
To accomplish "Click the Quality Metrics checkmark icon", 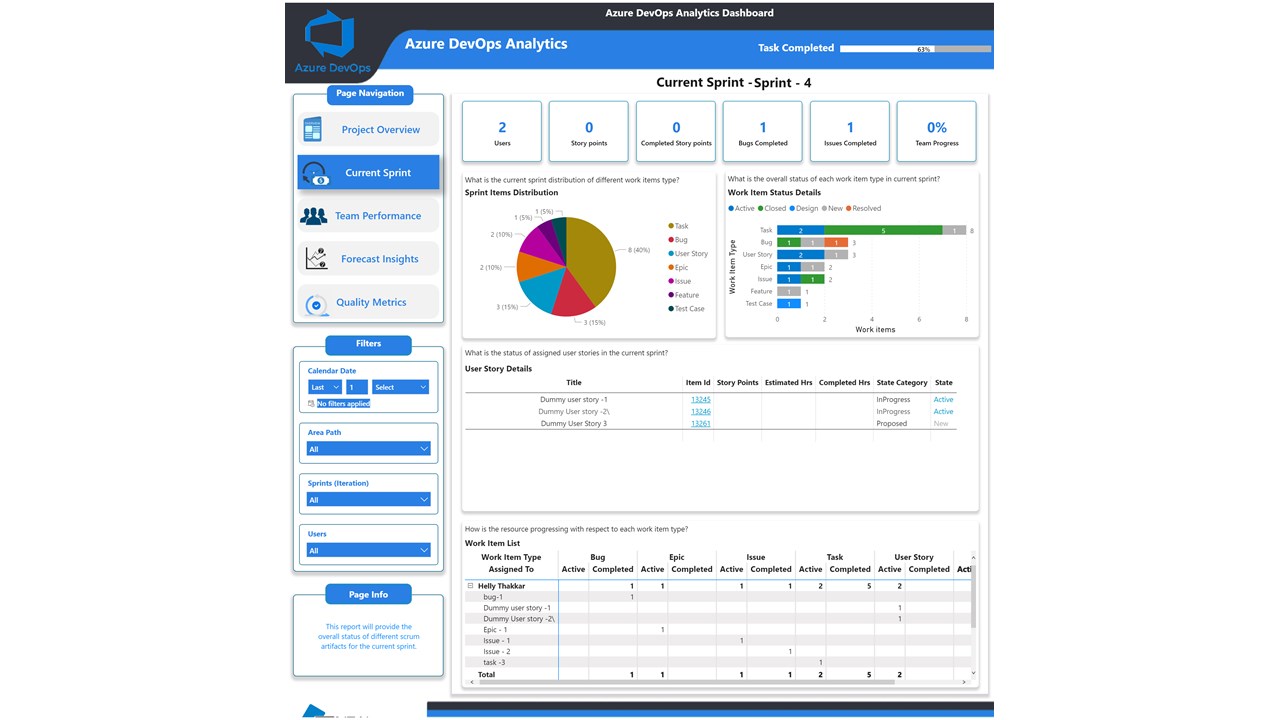I will click(316, 304).
